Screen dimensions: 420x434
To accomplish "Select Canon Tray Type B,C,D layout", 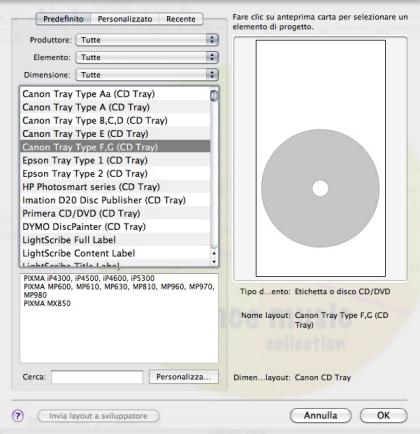I will click(x=115, y=120).
